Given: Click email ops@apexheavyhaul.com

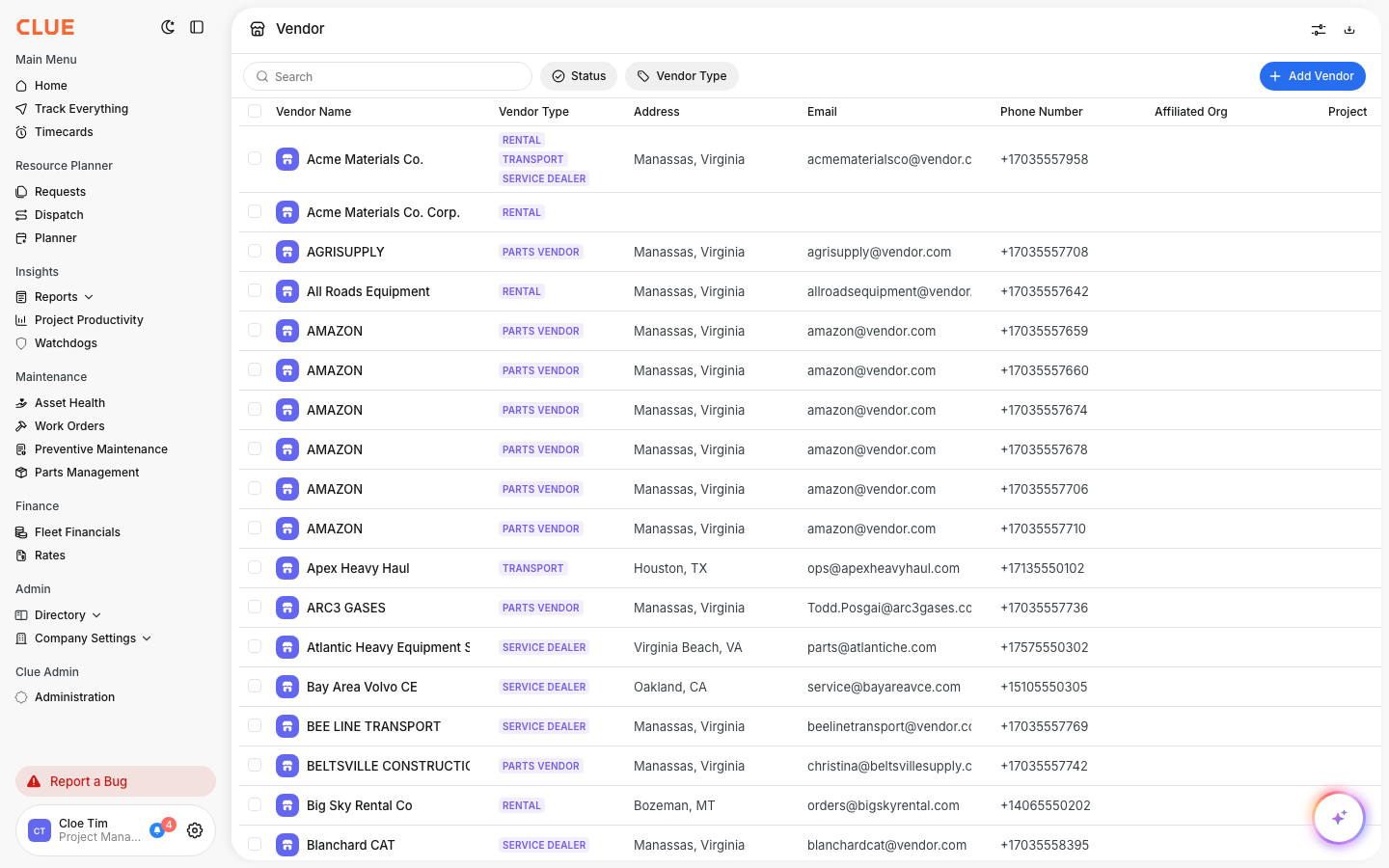Looking at the screenshot, I should [884, 568].
